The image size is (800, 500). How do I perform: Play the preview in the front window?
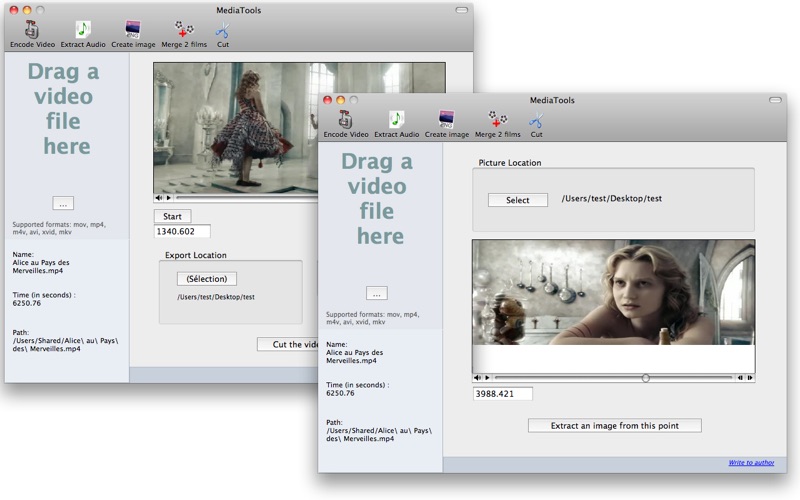tap(487, 378)
